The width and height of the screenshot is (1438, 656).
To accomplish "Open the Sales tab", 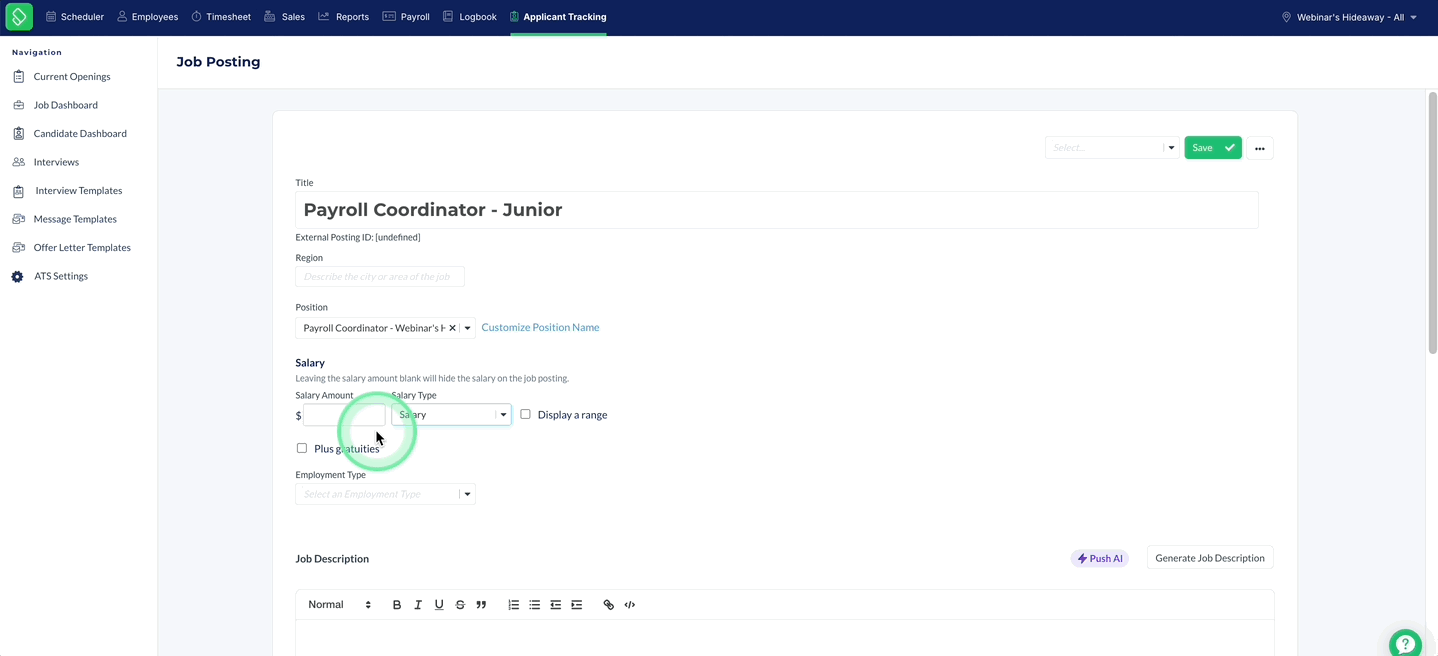I will (x=285, y=17).
